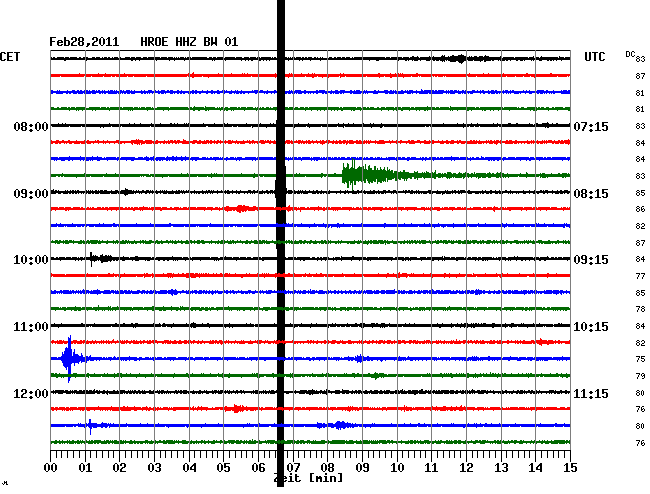Click the 15 minute axis tick label
This screenshot has height=494, width=650.
570,468
